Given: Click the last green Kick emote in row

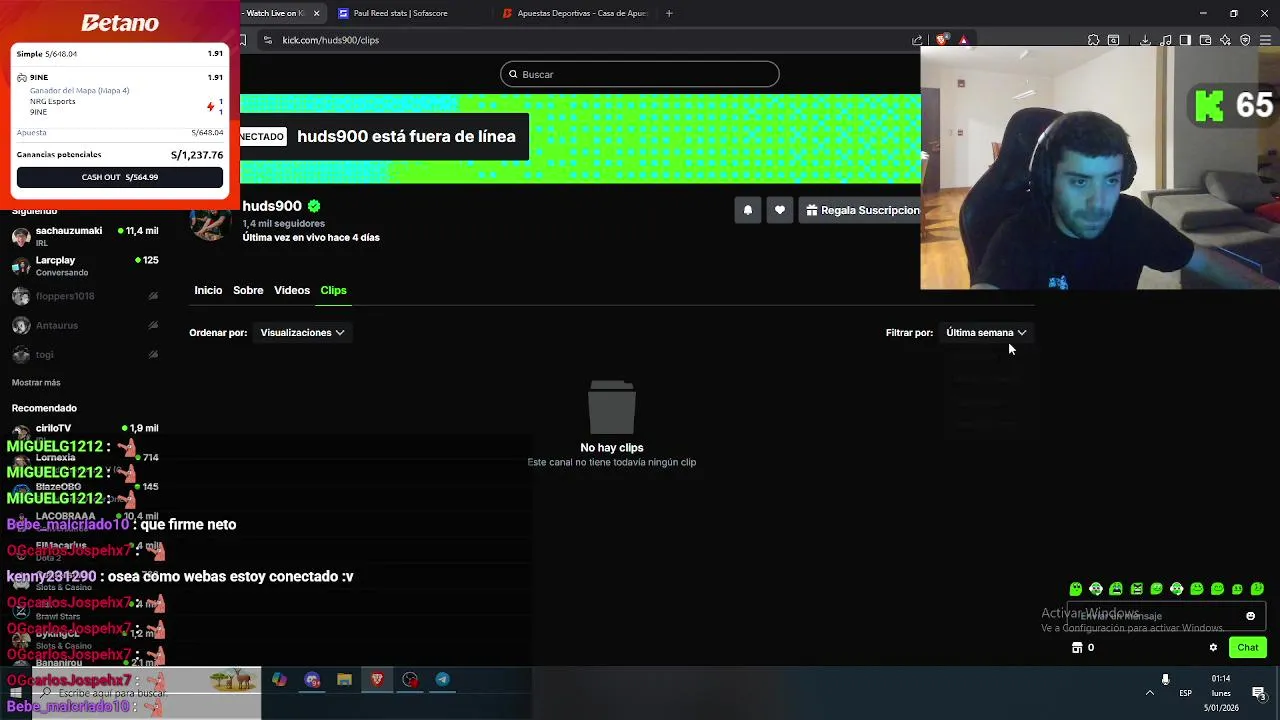Looking at the screenshot, I should coord(1257,589).
